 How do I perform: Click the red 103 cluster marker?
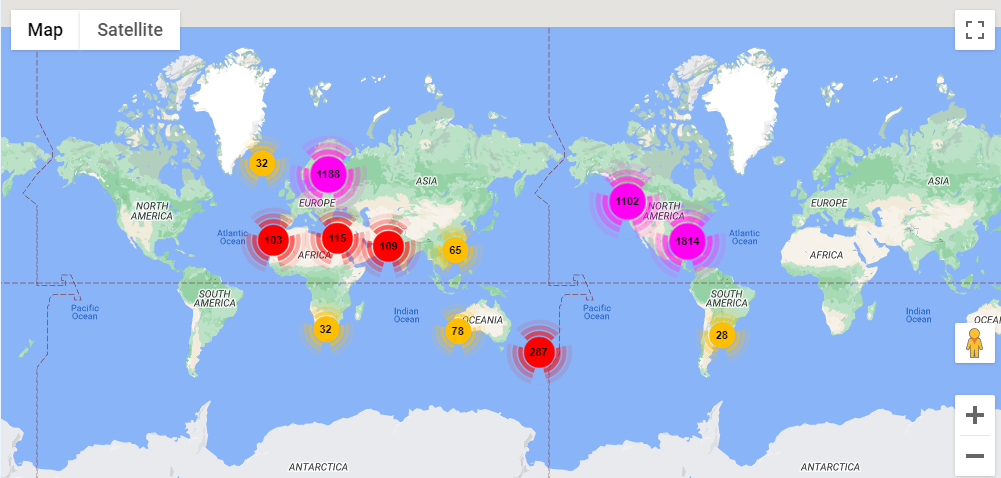(x=273, y=240)
